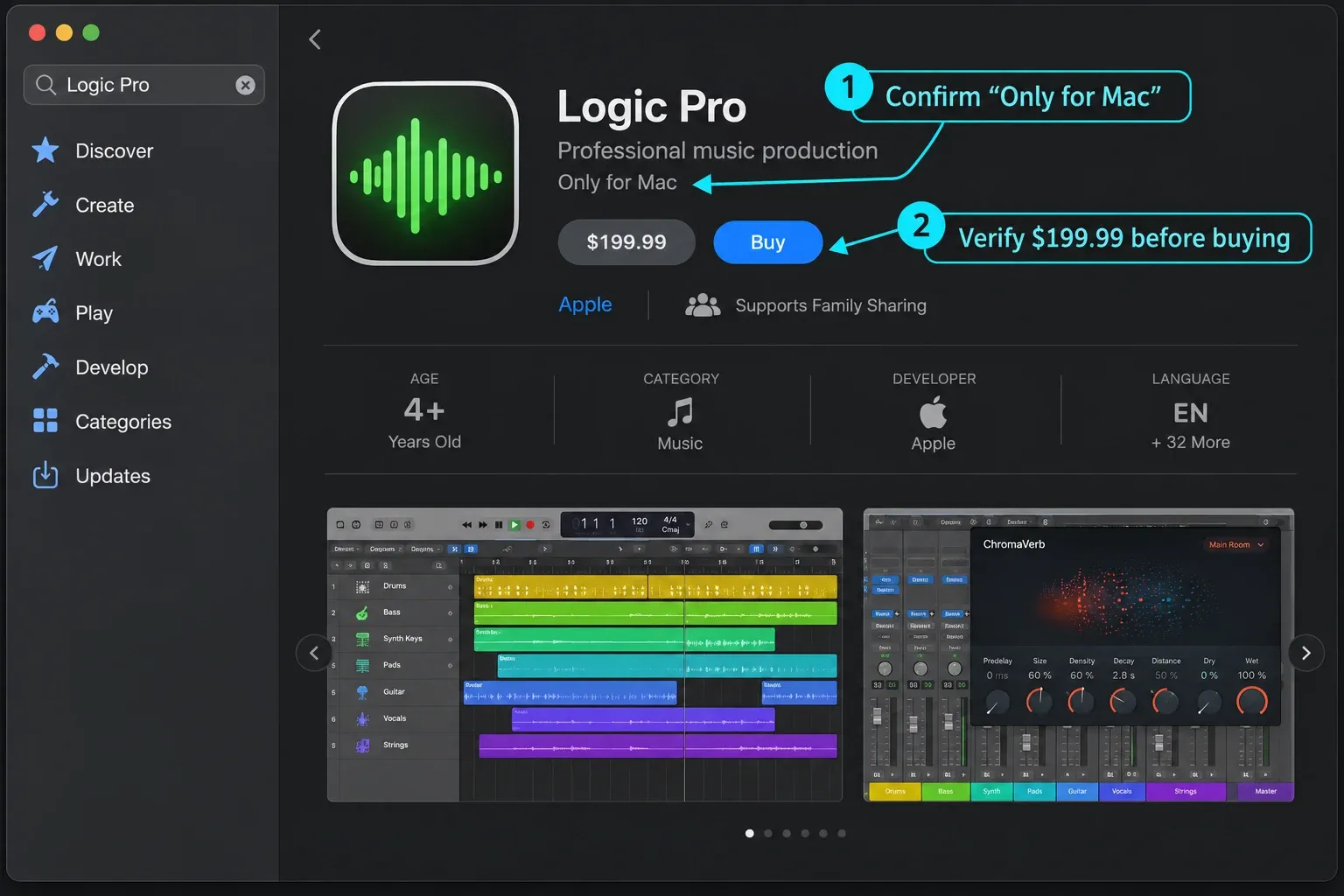Click the Work paper-plane icon

[x=45, y=258]
